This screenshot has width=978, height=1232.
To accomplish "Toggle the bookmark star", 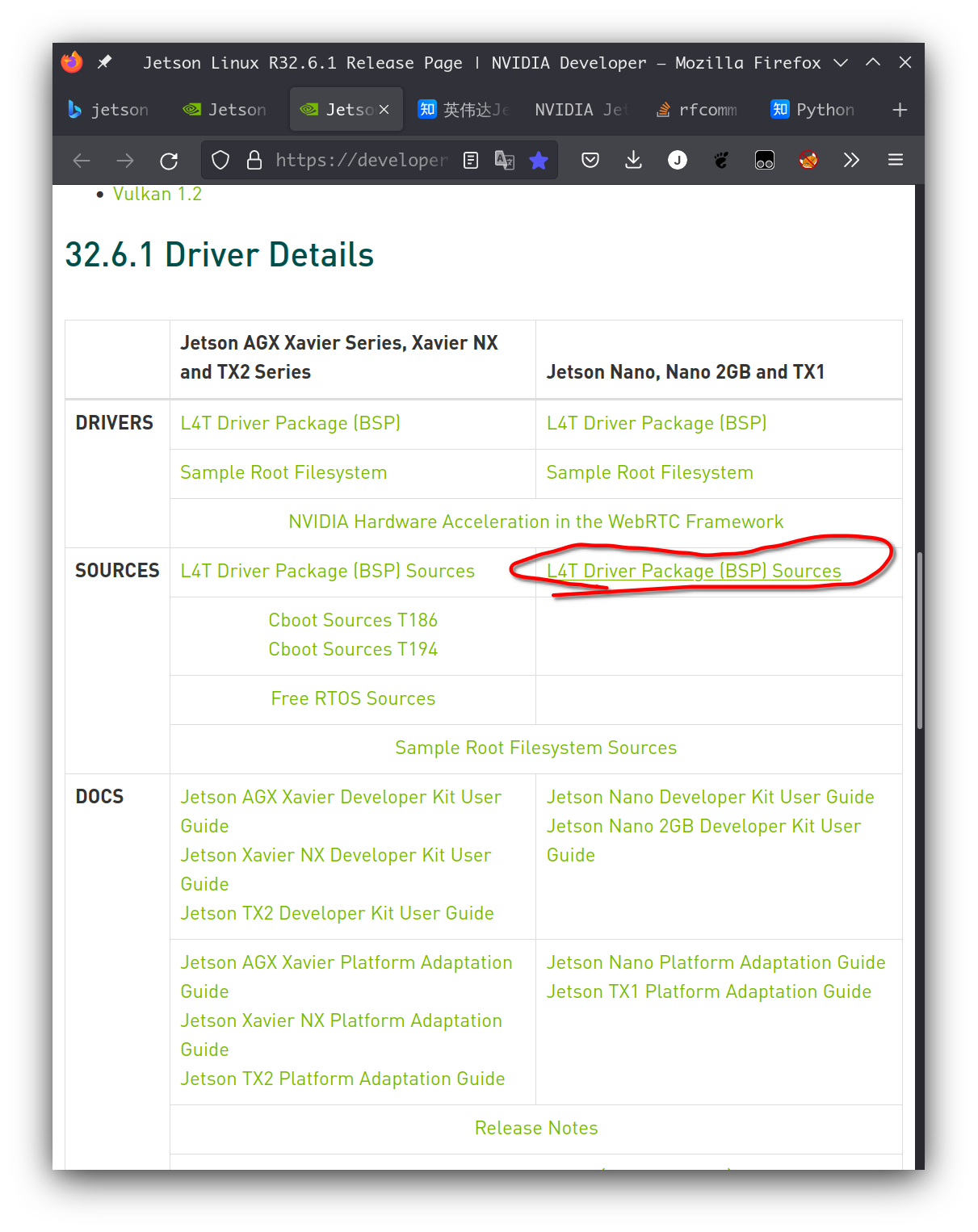I will coord(539,160).
